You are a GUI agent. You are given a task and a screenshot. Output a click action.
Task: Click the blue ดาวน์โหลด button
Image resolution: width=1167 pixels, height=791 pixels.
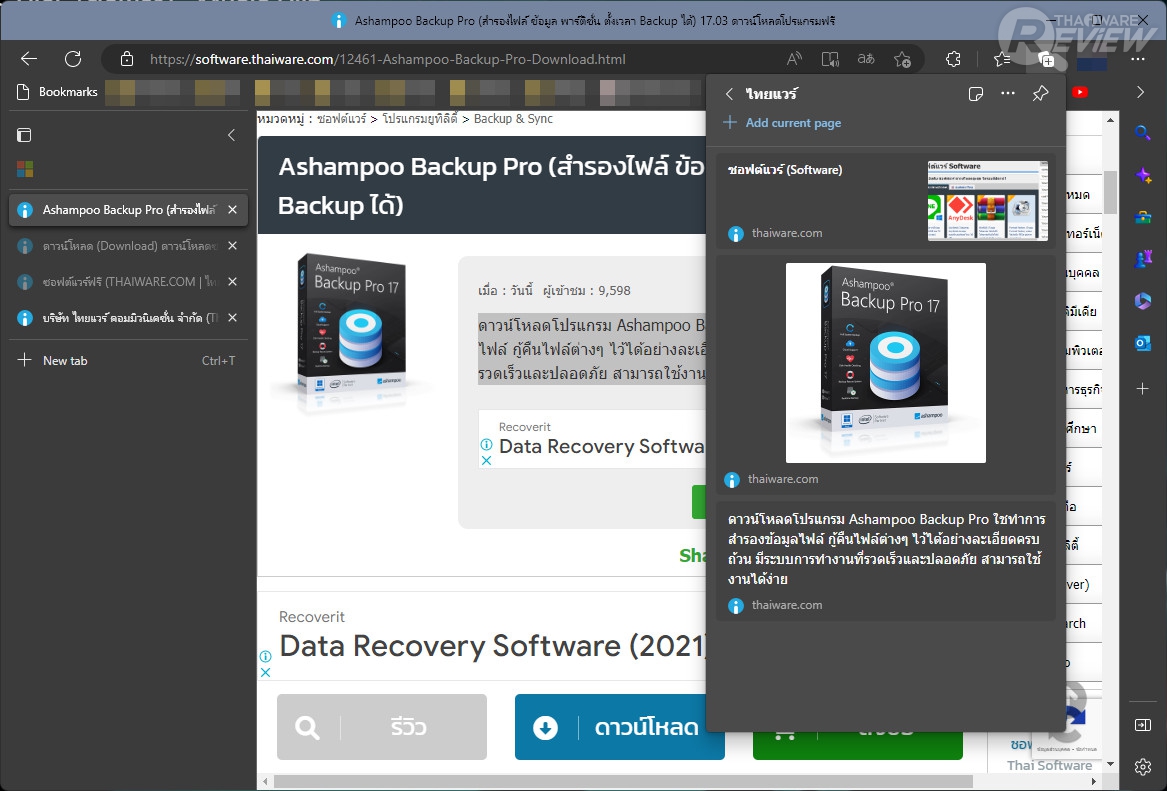[619, 727]
